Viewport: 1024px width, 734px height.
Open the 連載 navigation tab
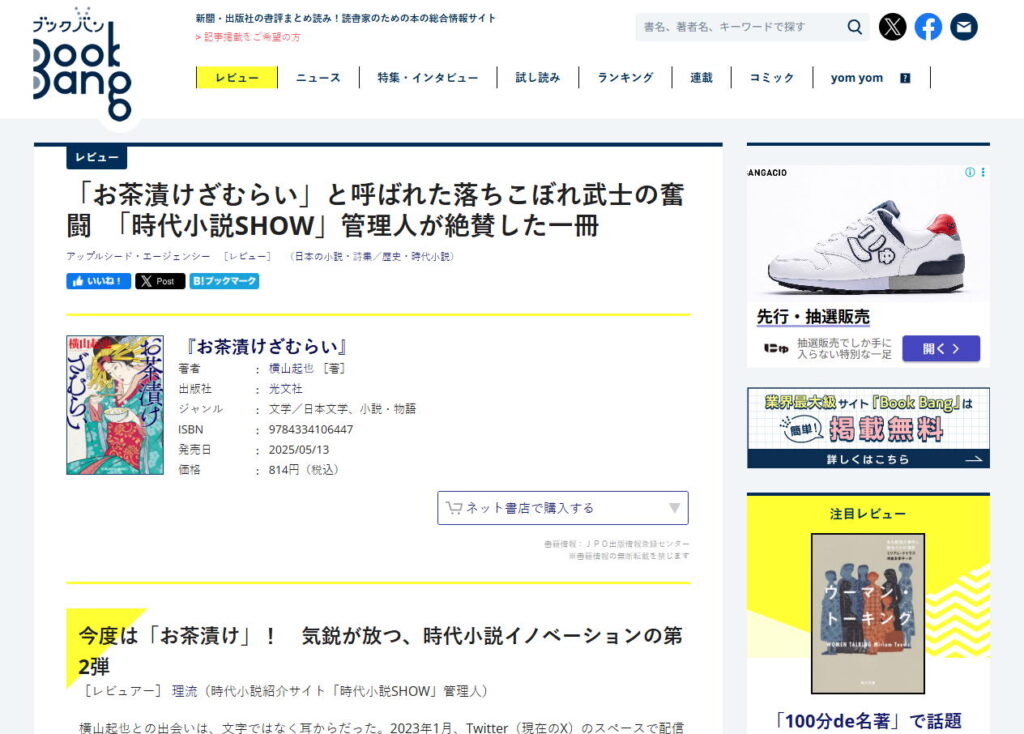tap(701, 77)
